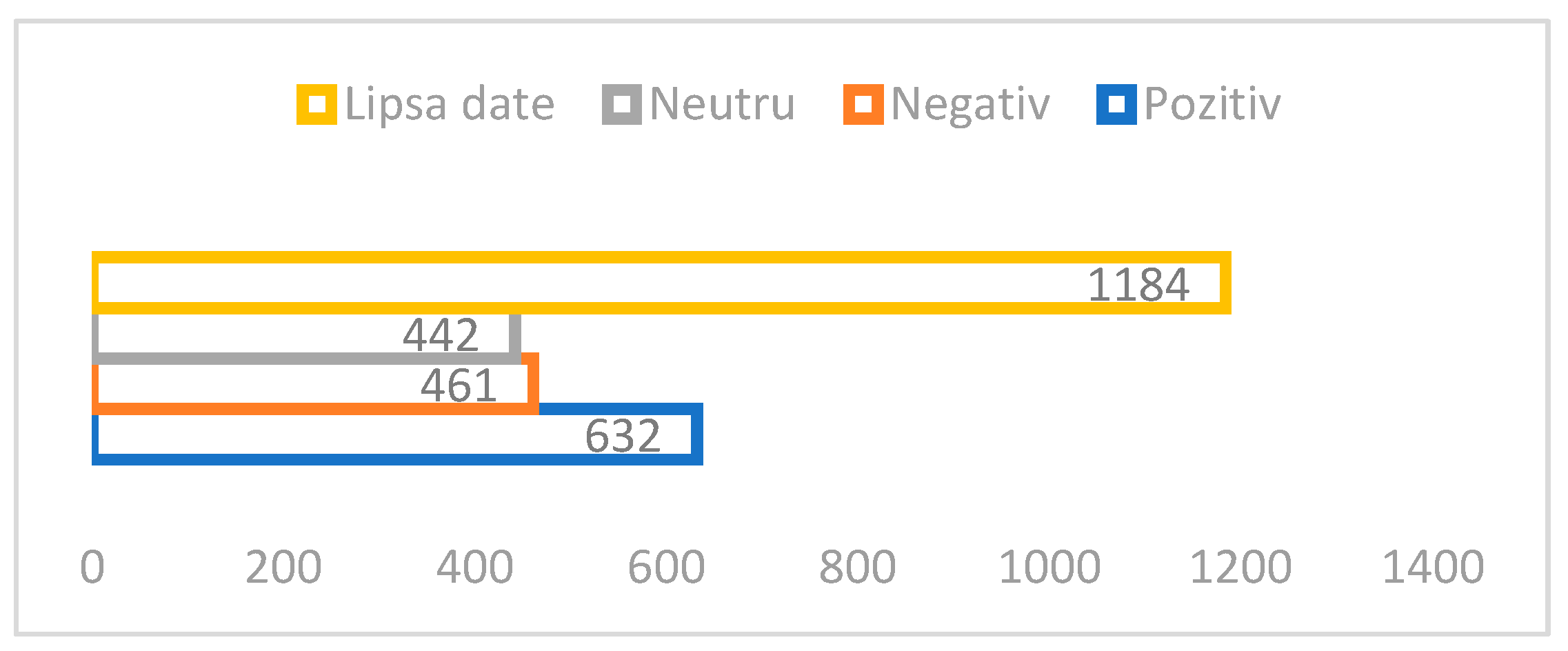Click the 1184 data label
Image resolution: width=1568 pixels, height=651 pixels.
[1138, 285]
